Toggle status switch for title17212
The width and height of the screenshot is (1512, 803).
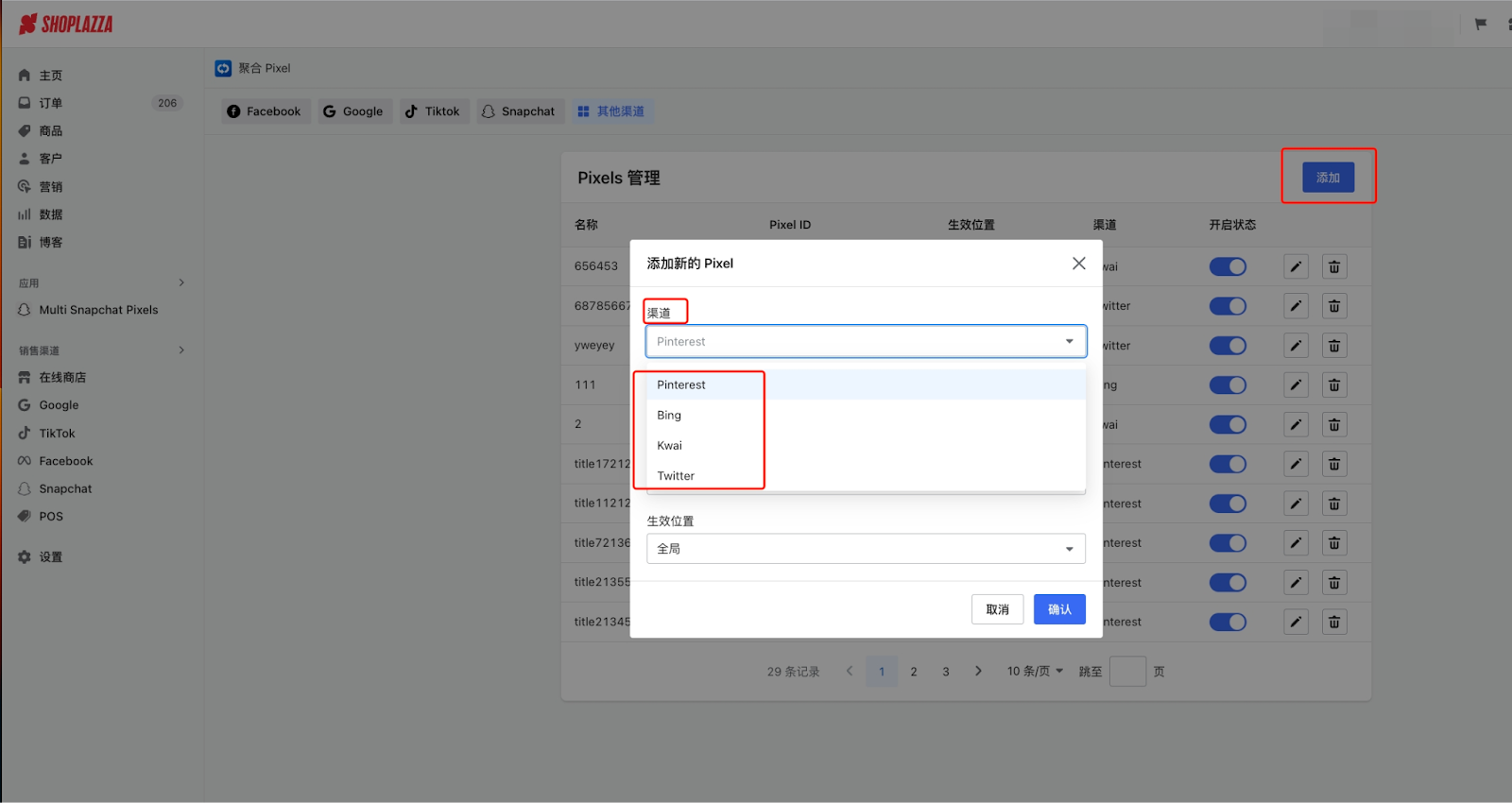point(1228,465)
